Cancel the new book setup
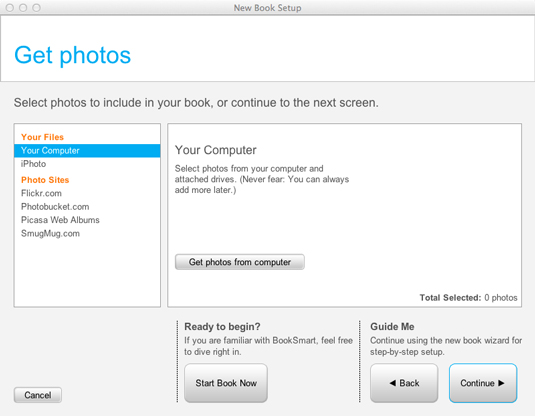This screenshot has height=416, width=535. (38, 395)
